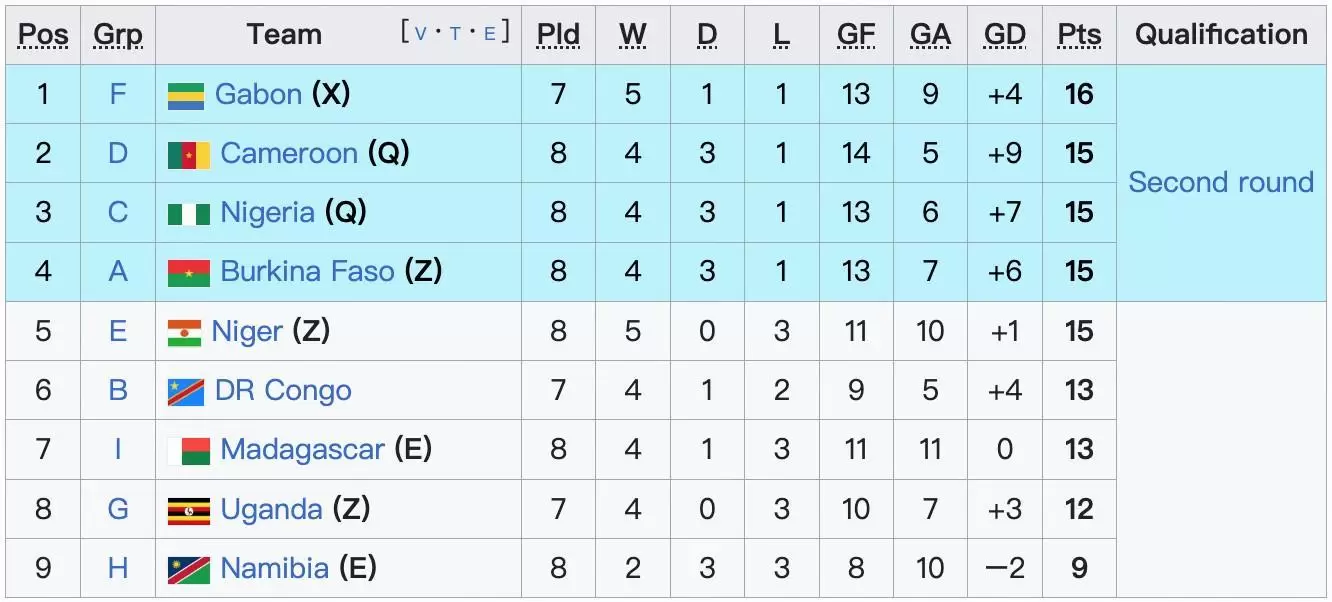Open the Group F link

118,94
